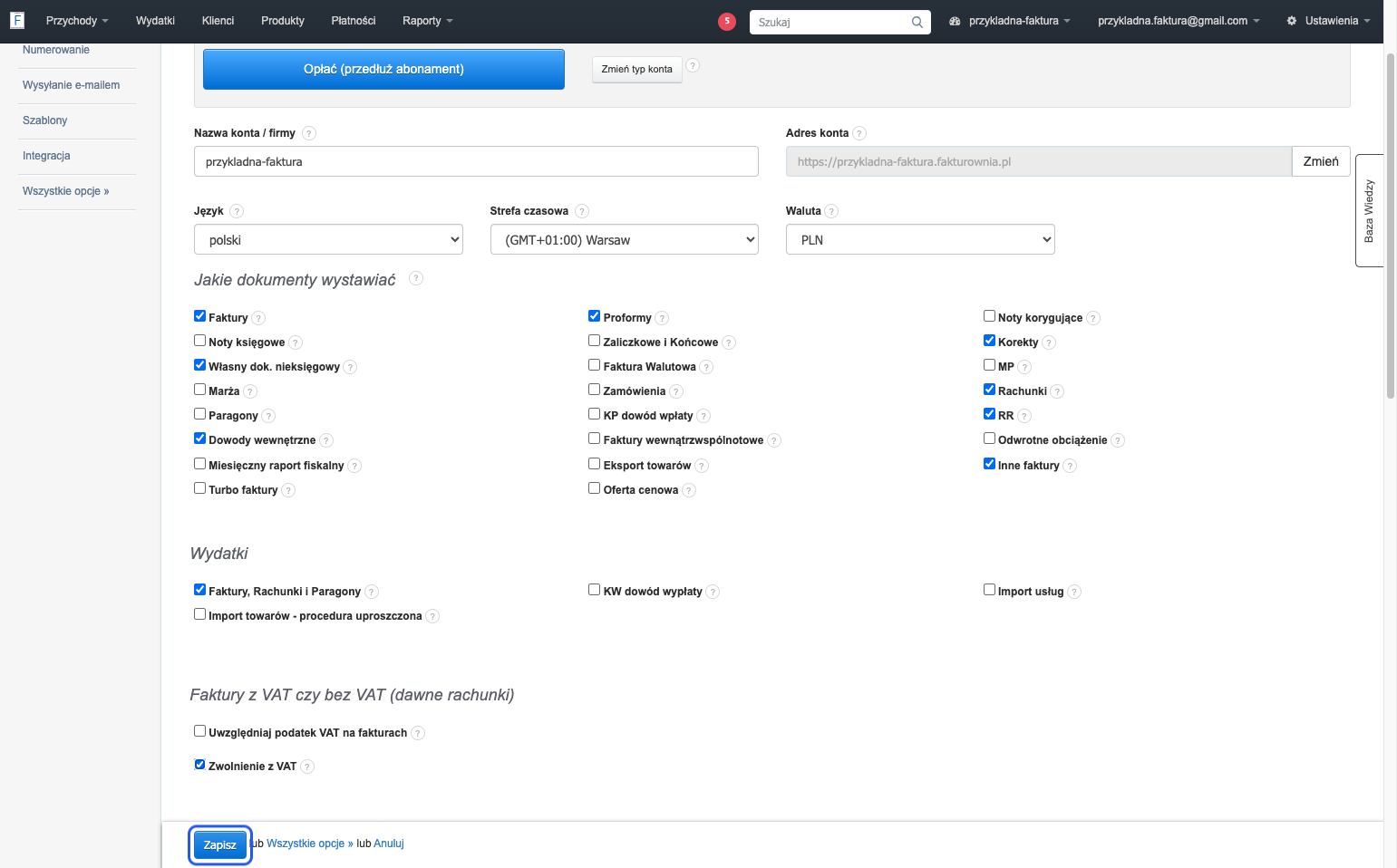
Task: Open the Język dropdown set to polski
Action: 328,240
